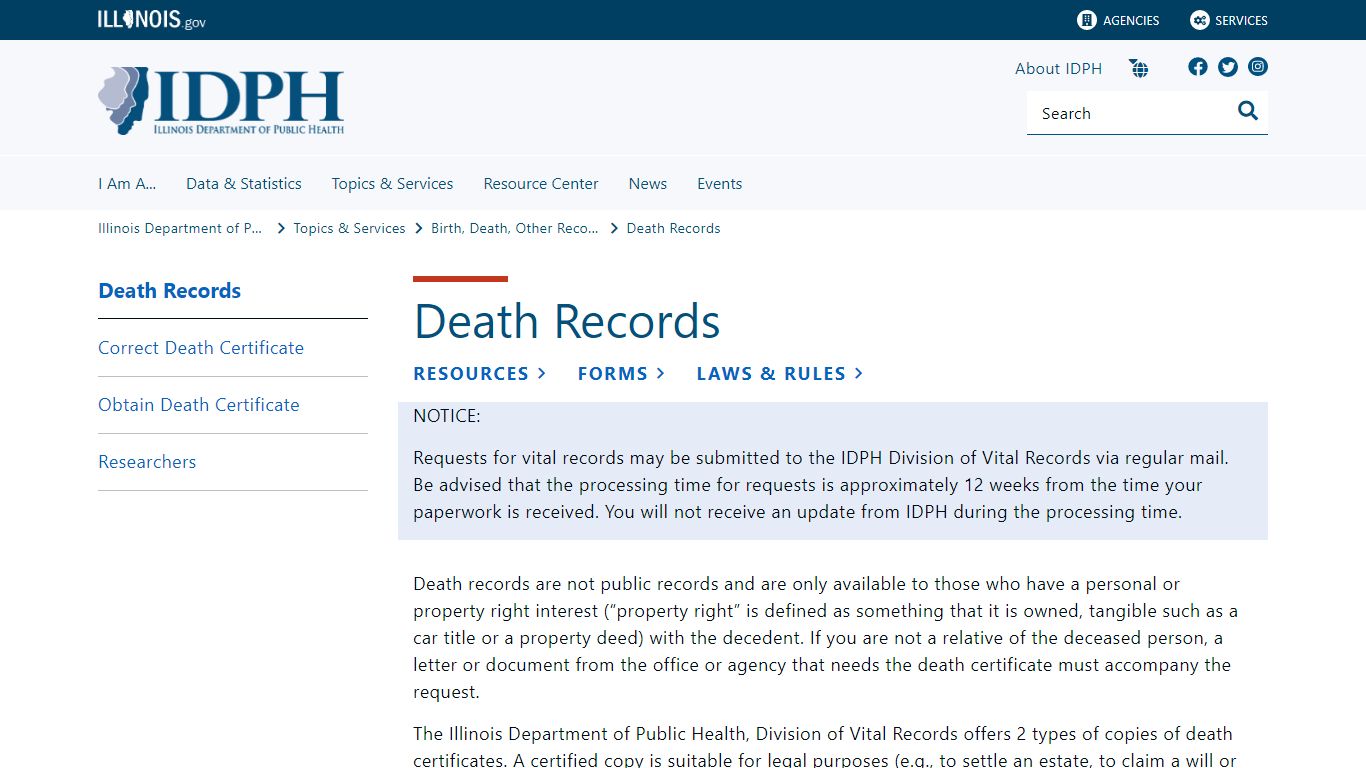Viewport: 1366px width, 768px height.
Task: Click the globe language translate icon
Action: [x=1139, y=68]
